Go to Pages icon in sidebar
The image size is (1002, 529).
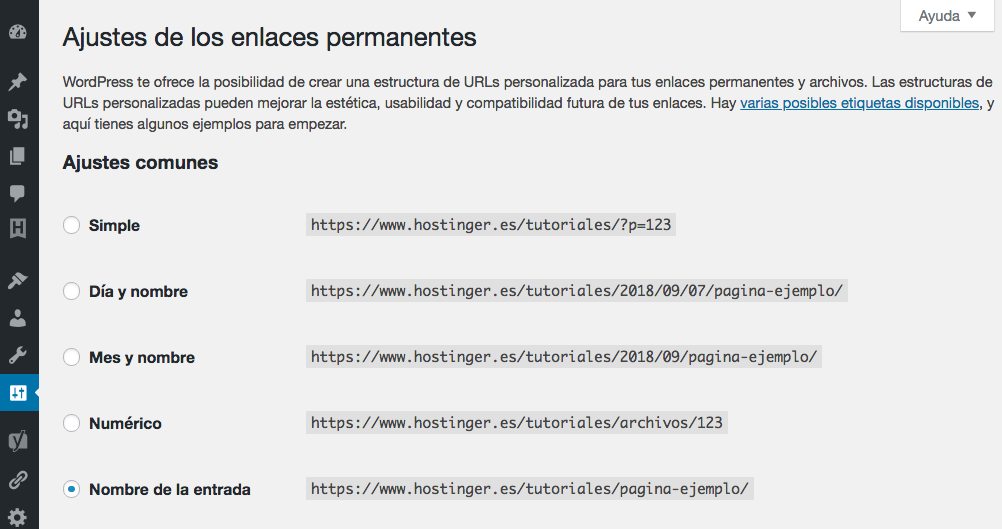pyautogui.click(x=18, y=156)
